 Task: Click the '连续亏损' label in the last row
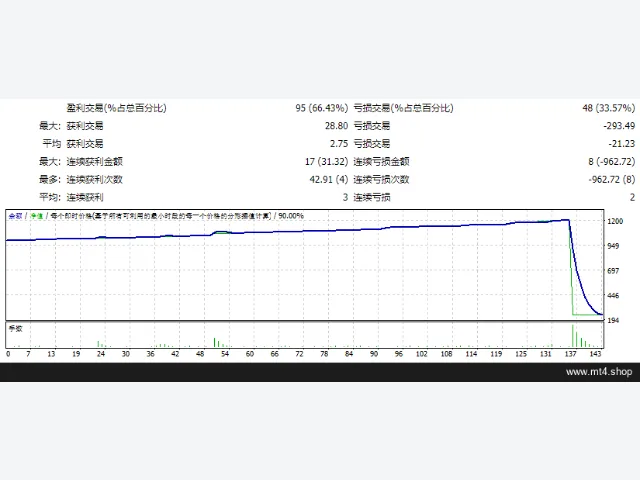372,198
